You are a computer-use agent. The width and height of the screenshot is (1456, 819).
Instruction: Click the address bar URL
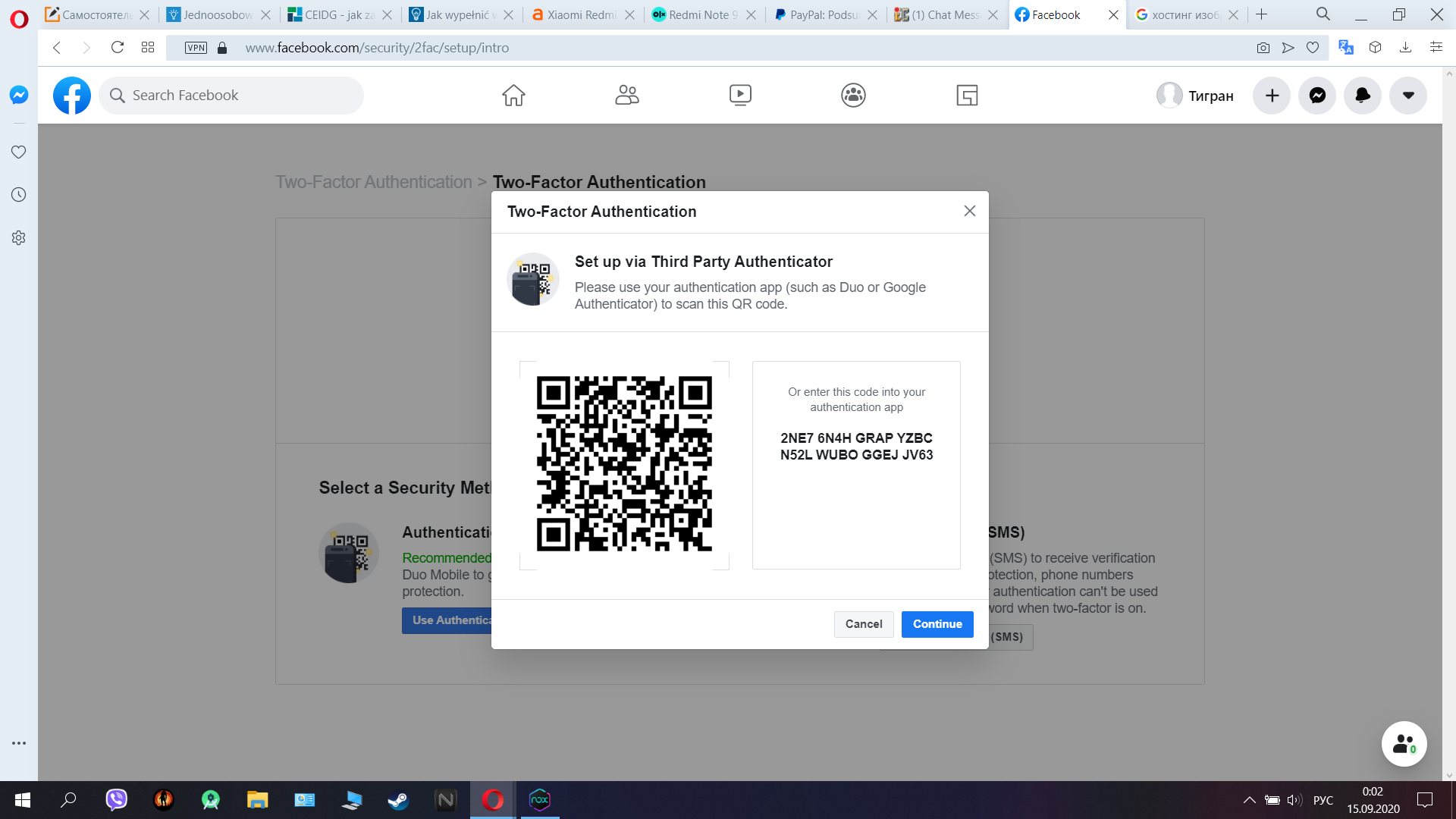pyautogui.click(x=377, y=48)
